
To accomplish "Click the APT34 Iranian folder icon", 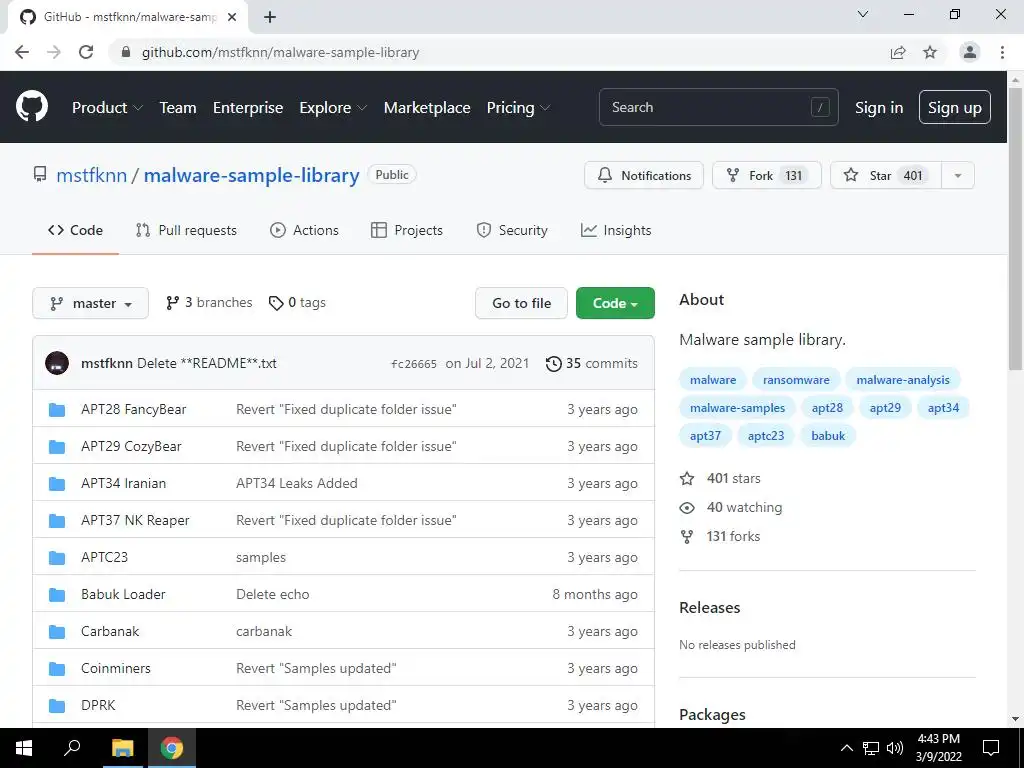I will pyautogui.click(x=57, y=483).
